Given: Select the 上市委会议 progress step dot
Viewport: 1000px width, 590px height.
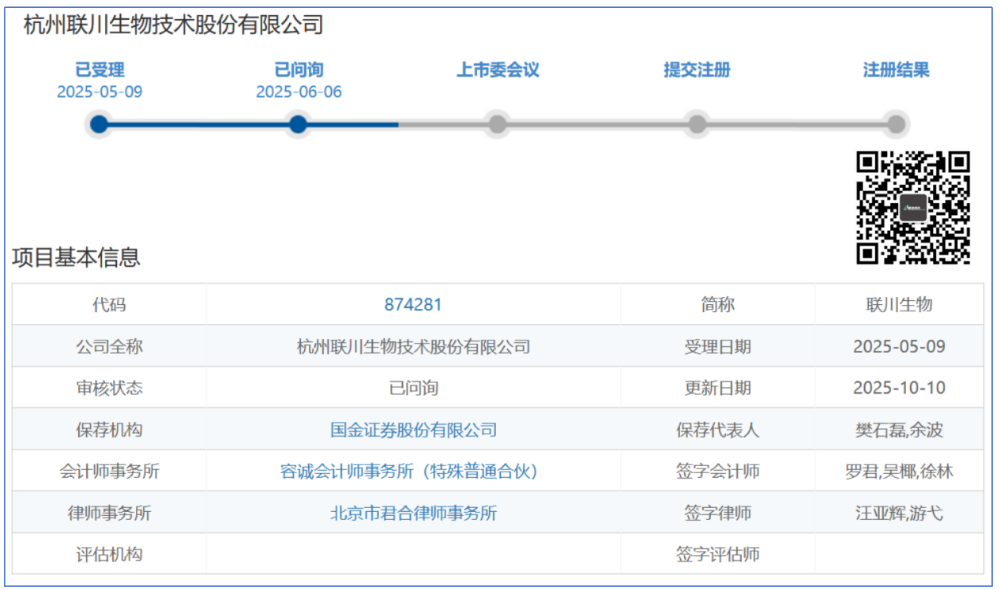Looking at the screenshot, I should [497, 124].
